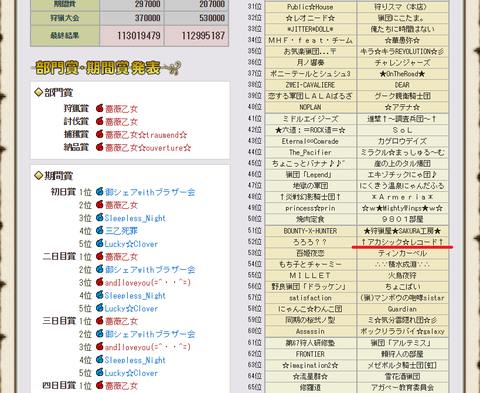Click blue icon on 初日賞 1位 row
The image size is (480, 393).
tap(99, 192)
